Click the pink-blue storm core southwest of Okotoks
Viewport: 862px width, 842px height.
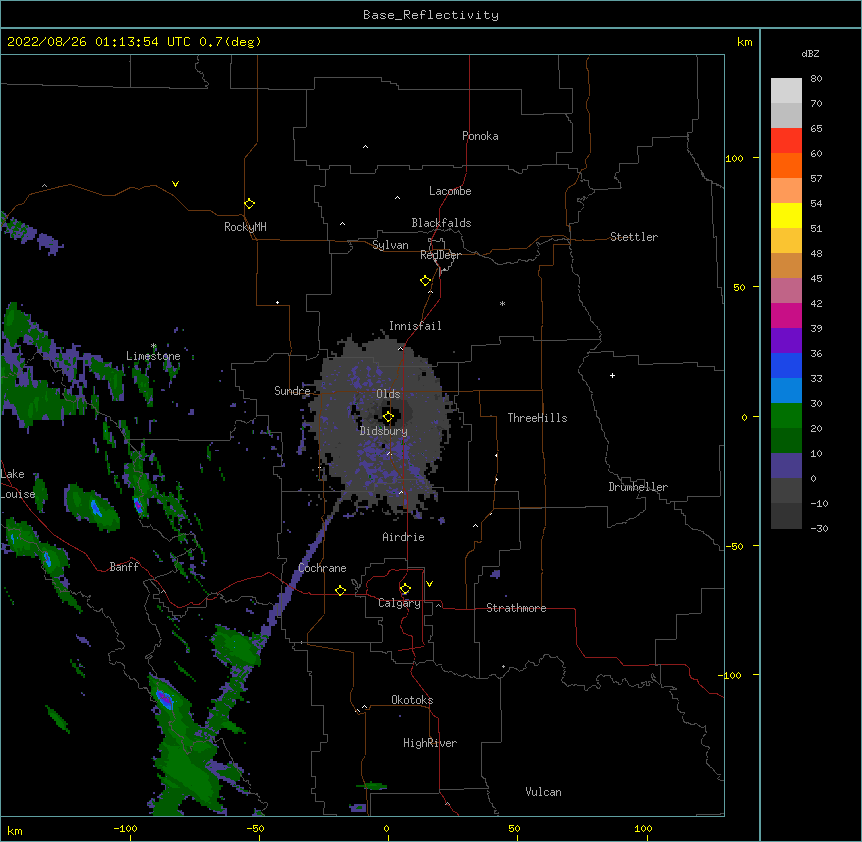tap(164, 699)
